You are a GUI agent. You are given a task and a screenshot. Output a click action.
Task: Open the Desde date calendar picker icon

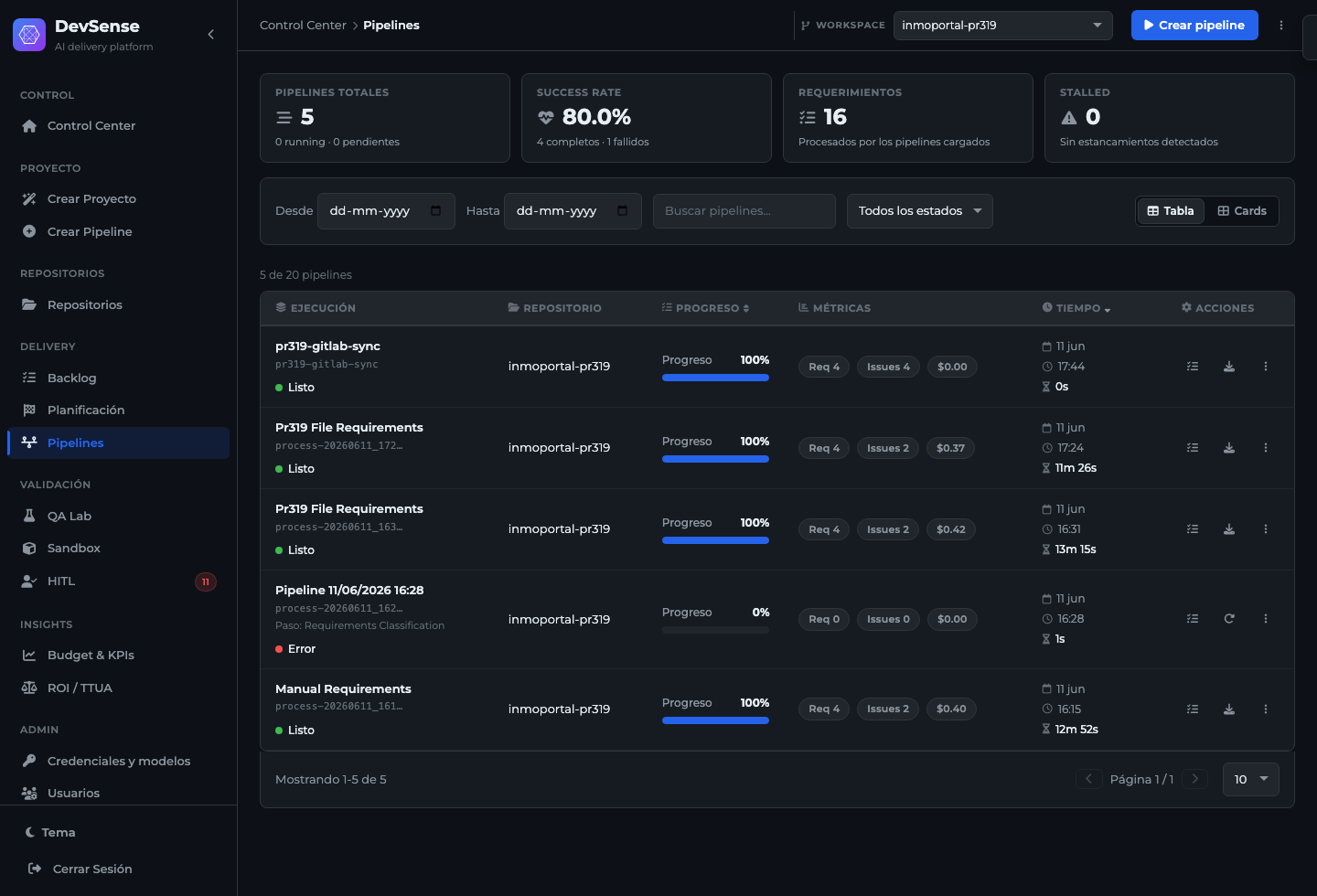(436, 211)
